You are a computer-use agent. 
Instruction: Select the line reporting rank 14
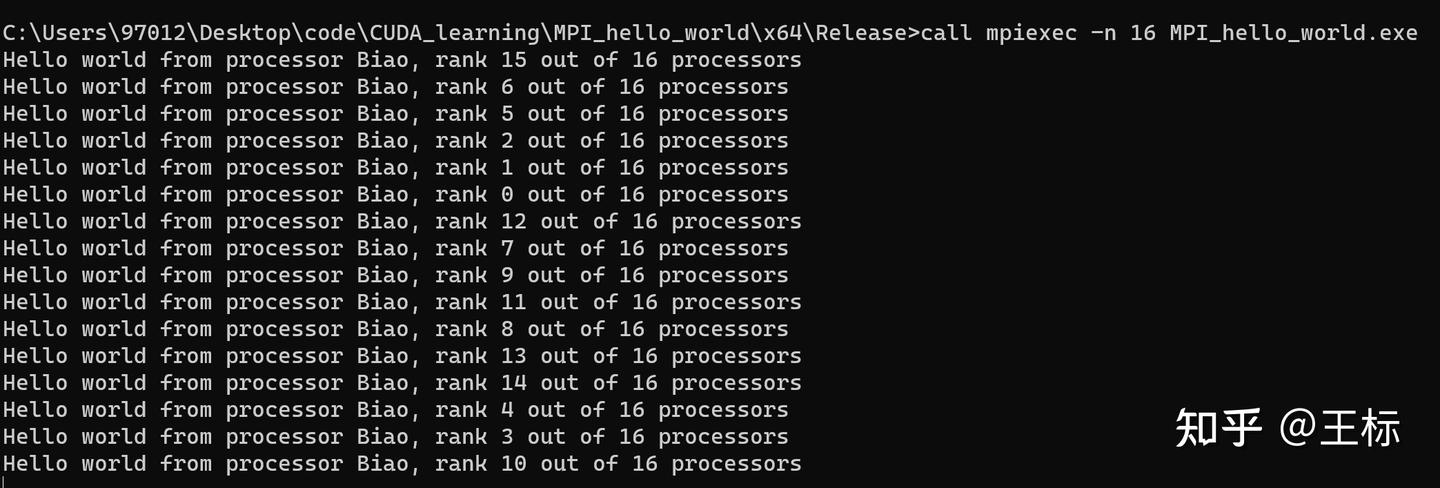click(x=401, y=383)
